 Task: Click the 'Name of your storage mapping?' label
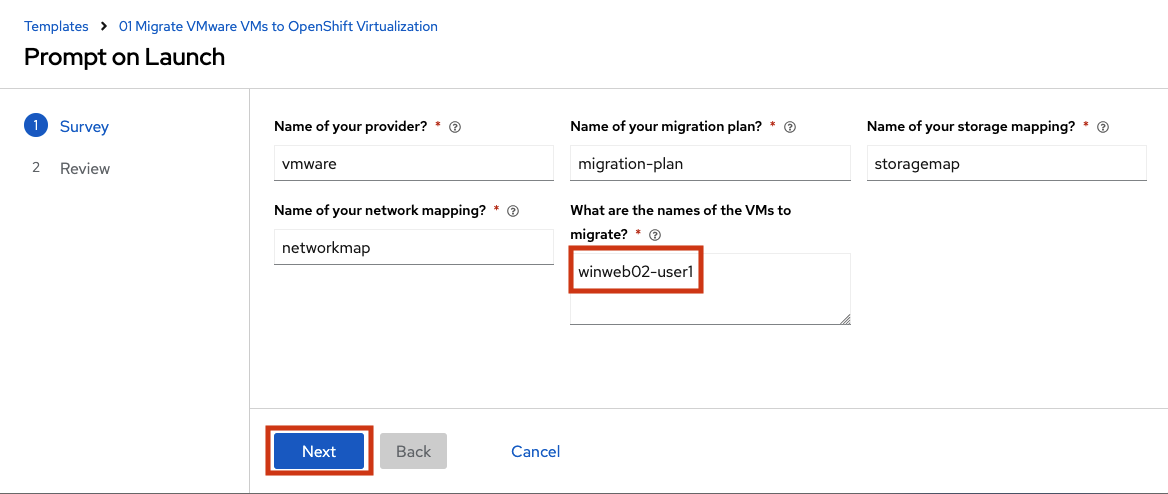[x=971, y=127]
